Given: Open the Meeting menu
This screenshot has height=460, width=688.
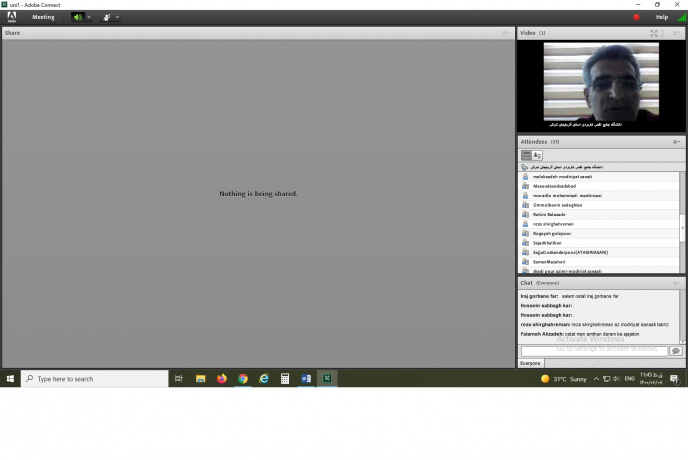Looking at the screenshot, I should click(43, 17).
